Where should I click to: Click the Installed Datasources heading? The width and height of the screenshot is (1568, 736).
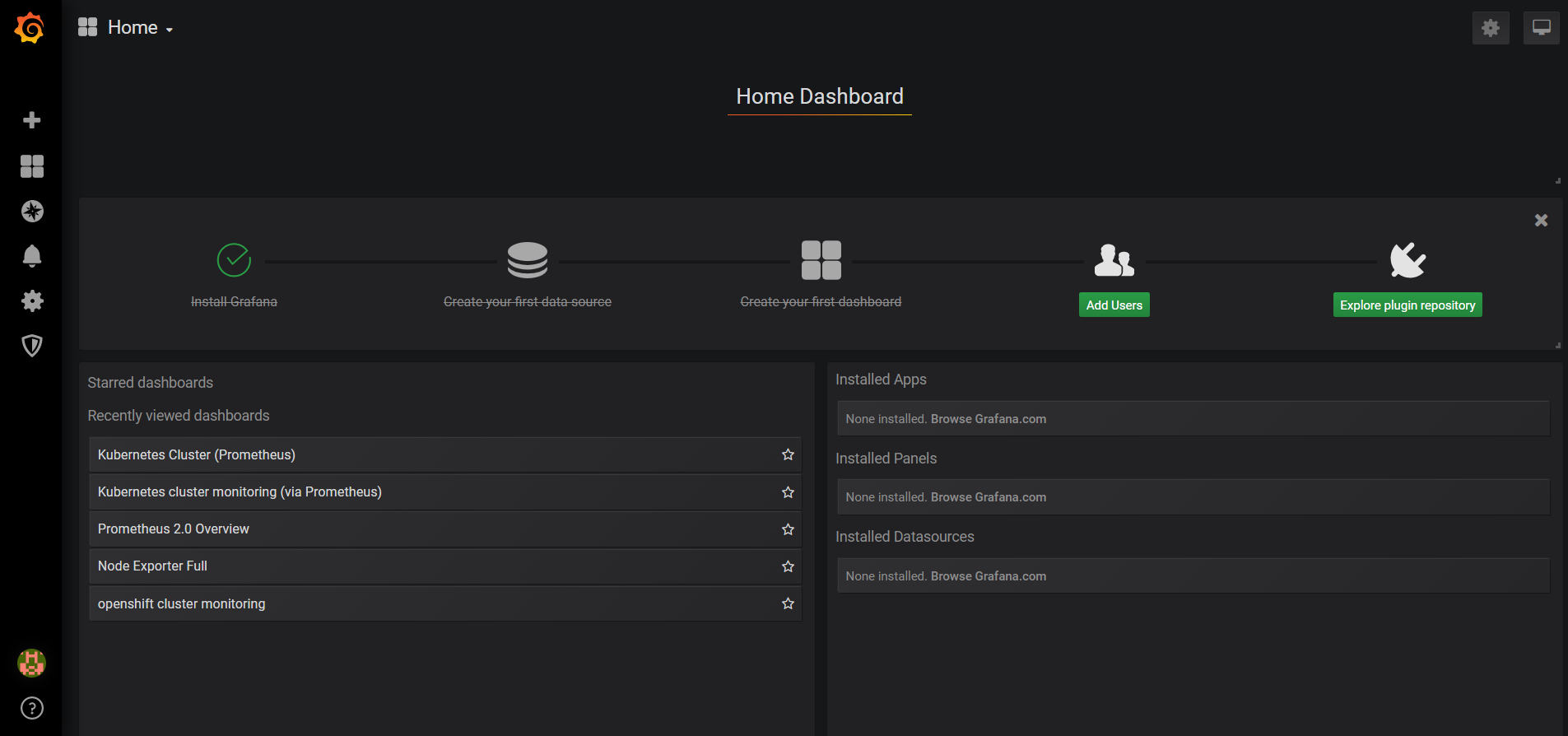click(x=905, y=537)
